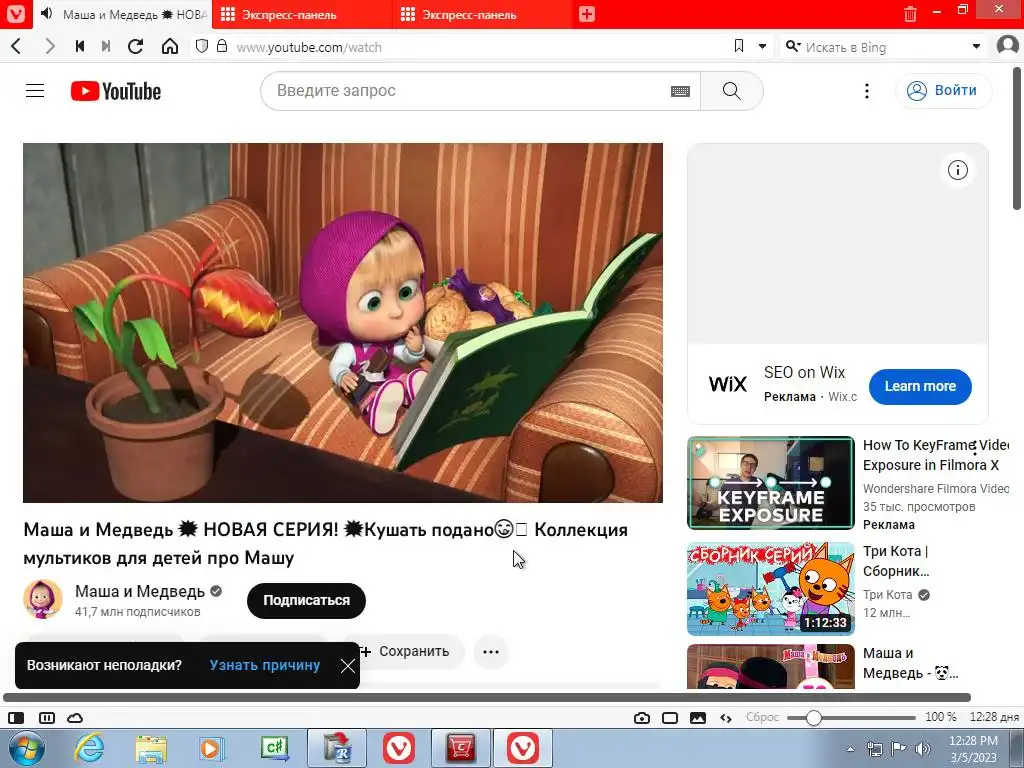Expand the Bing search history dropdown
Screen dimensions: 1024x768
(976, 46)
